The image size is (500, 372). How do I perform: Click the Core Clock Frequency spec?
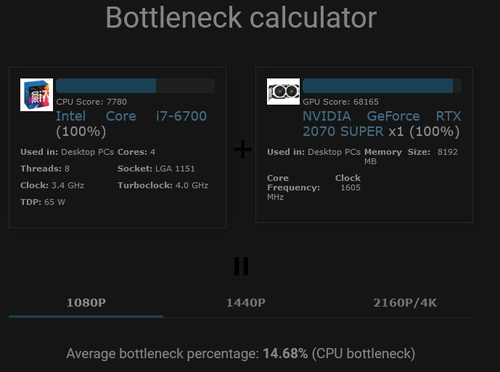[314, 187]
